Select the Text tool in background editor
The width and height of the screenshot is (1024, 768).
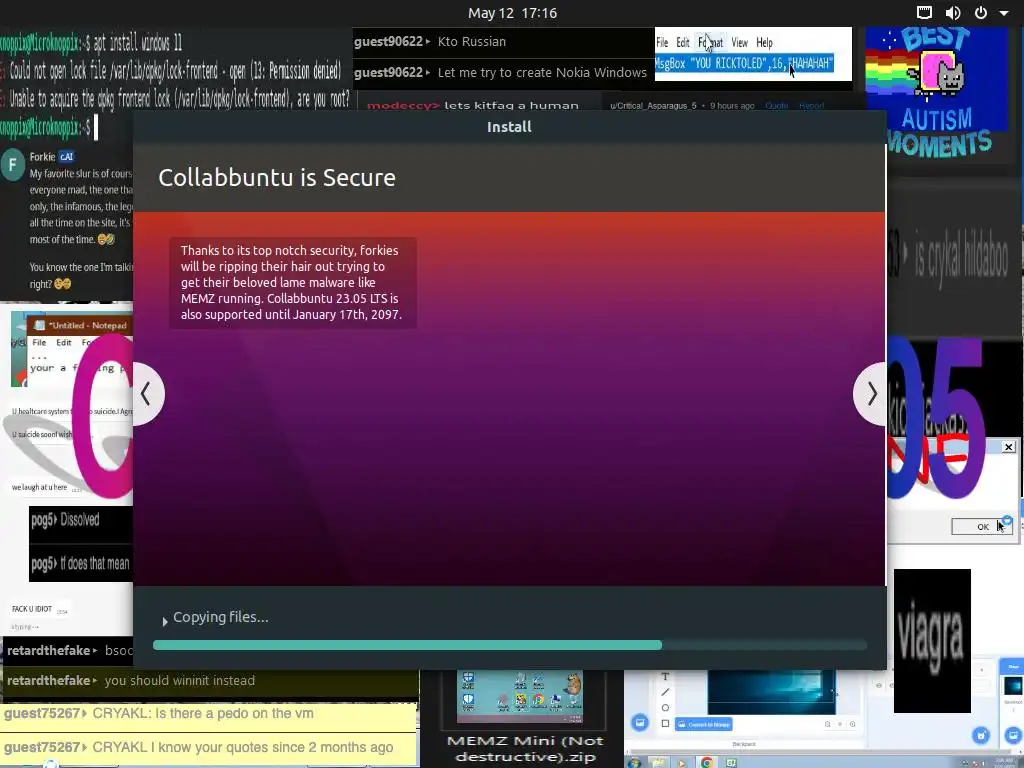click(x=665, y=677)
